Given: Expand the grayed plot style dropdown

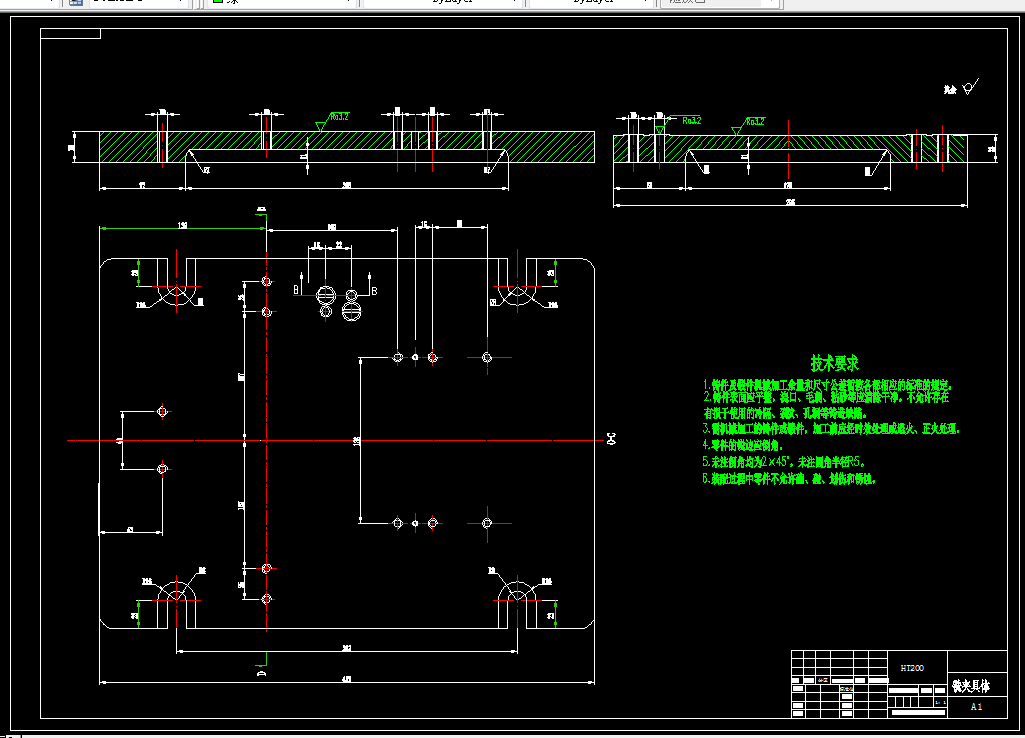Looking at the screenshot, I should point(719,2).
